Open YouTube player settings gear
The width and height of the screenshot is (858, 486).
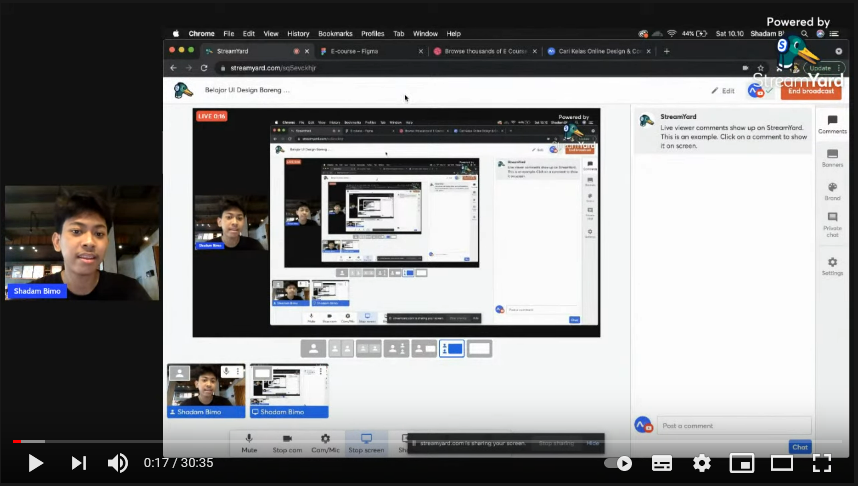point(702,464)
